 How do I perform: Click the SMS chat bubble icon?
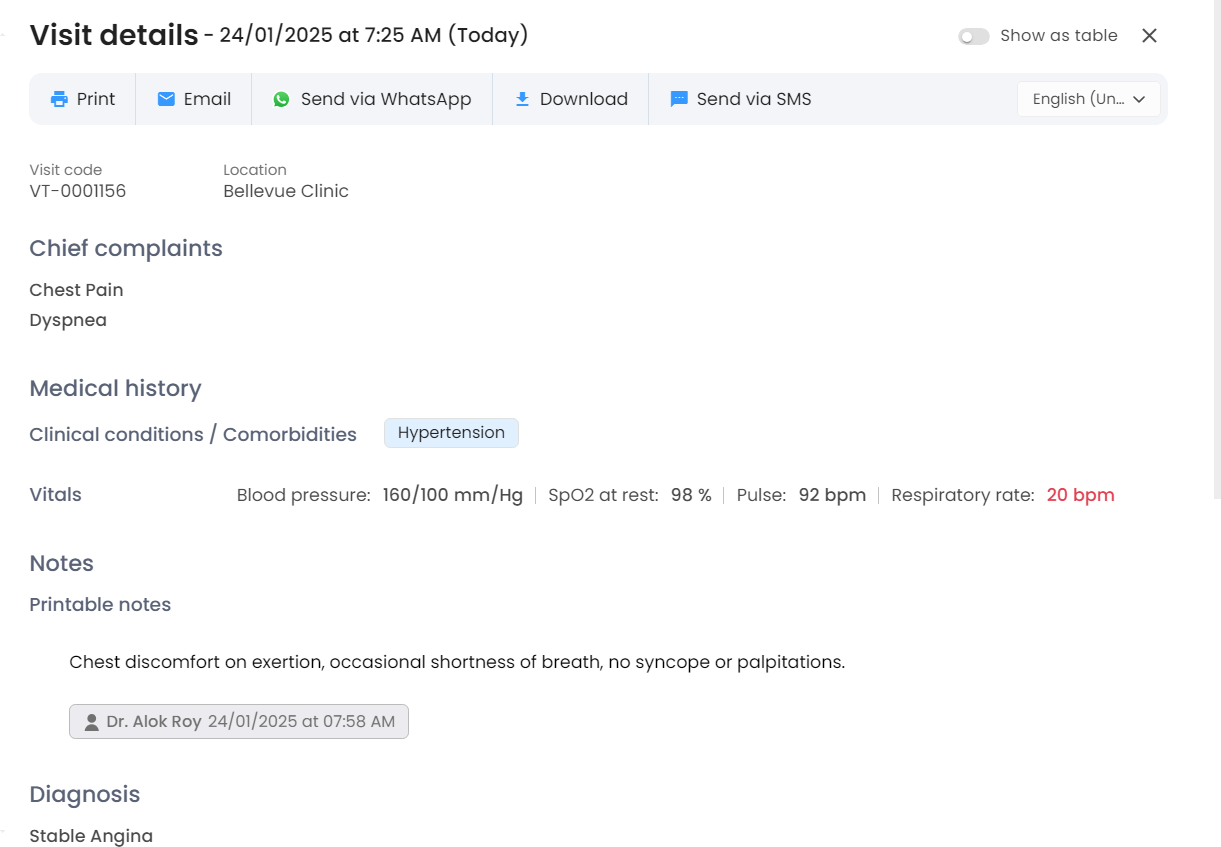pos(679,99)
